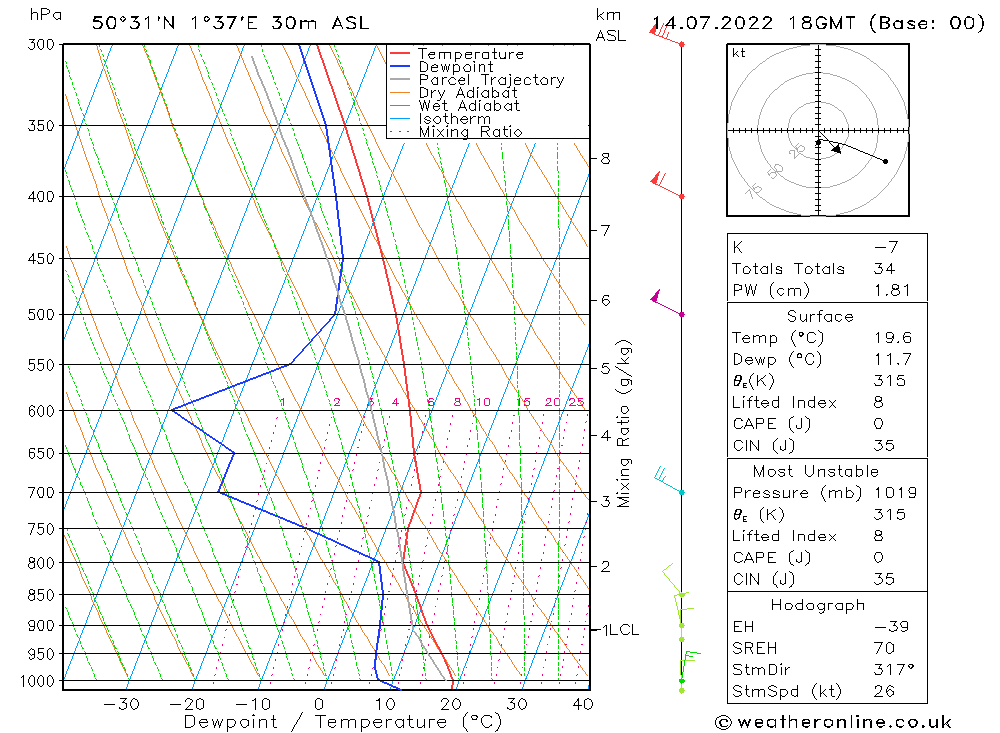Click the 8 km height axis label
The height and width of the screenshot is (733, 1000).
click(605, 158)
